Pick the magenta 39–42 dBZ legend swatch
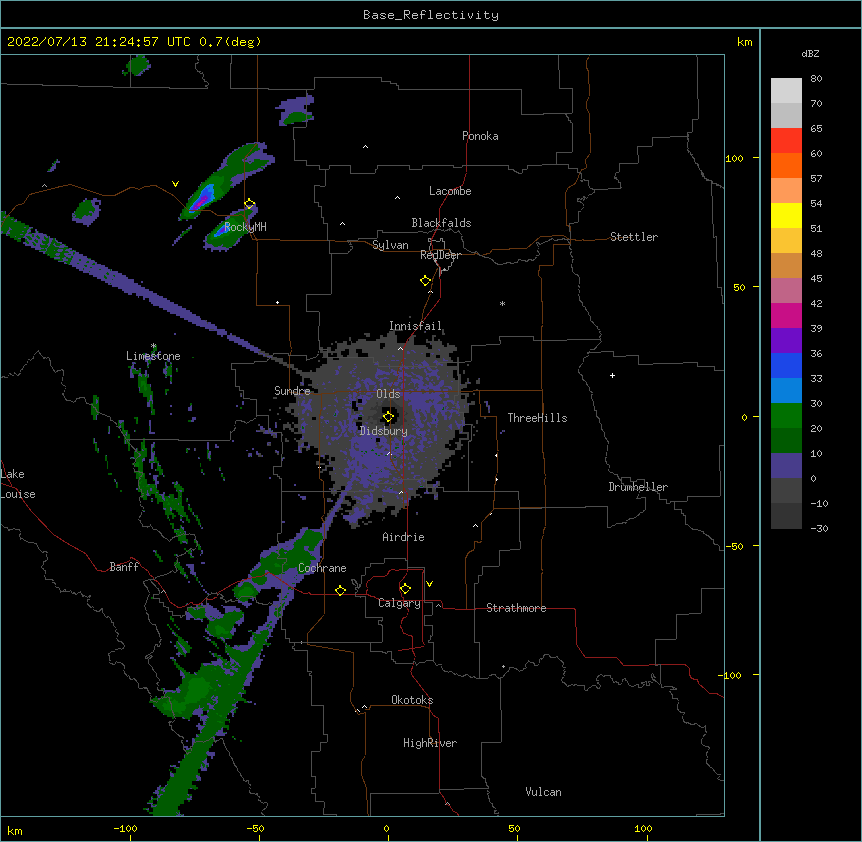Image resolution: width=862 pixels, height=842 pixels. coord(786,315)
